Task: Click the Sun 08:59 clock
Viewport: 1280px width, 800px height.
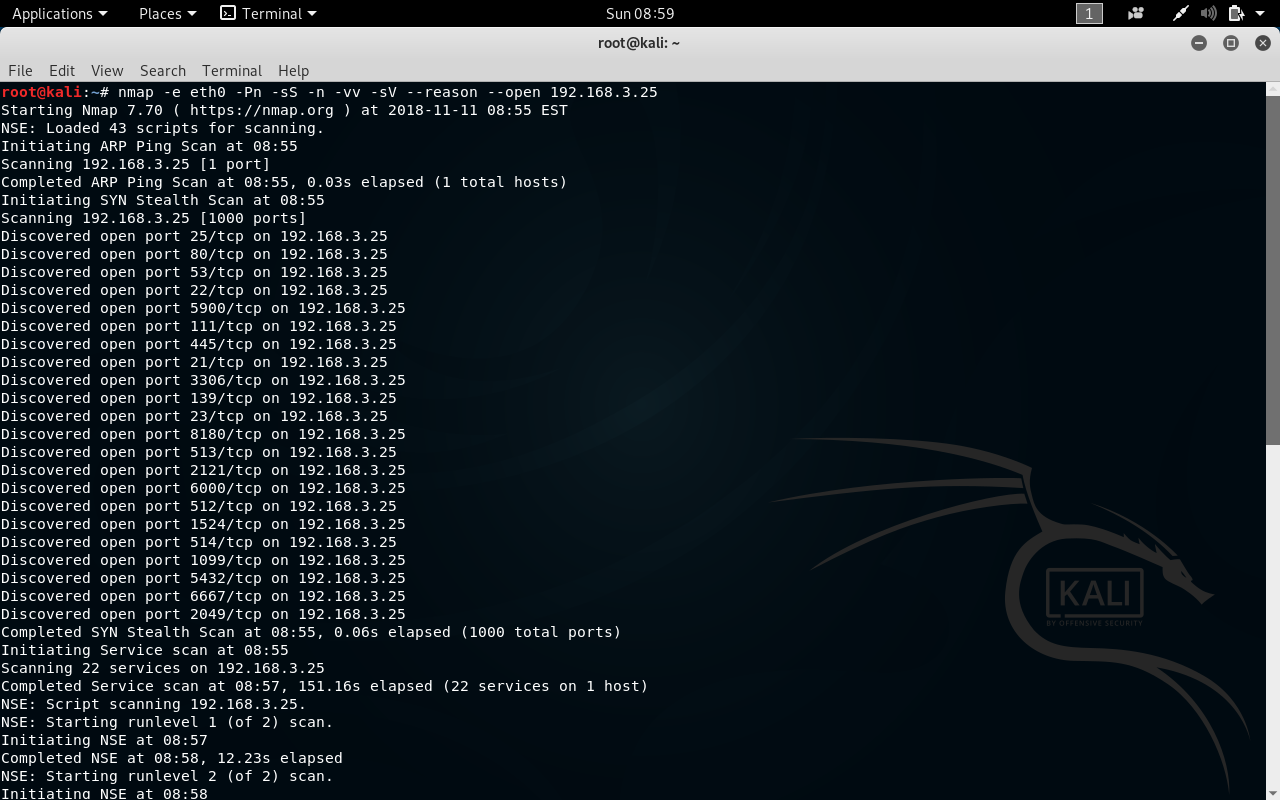Action: coord(640,13)
